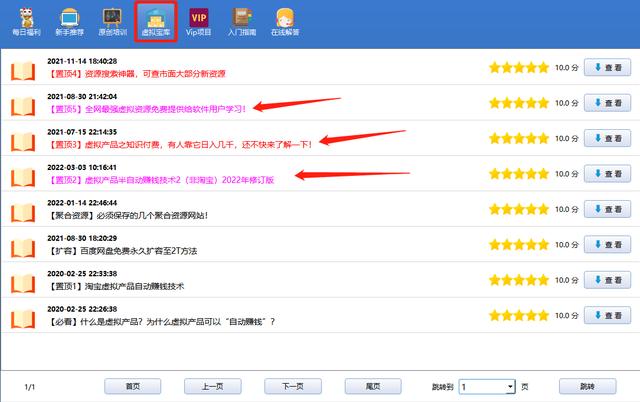Go to previous page with 上一页
Viewport: 640px width, 402px height.
pos(213,386)
